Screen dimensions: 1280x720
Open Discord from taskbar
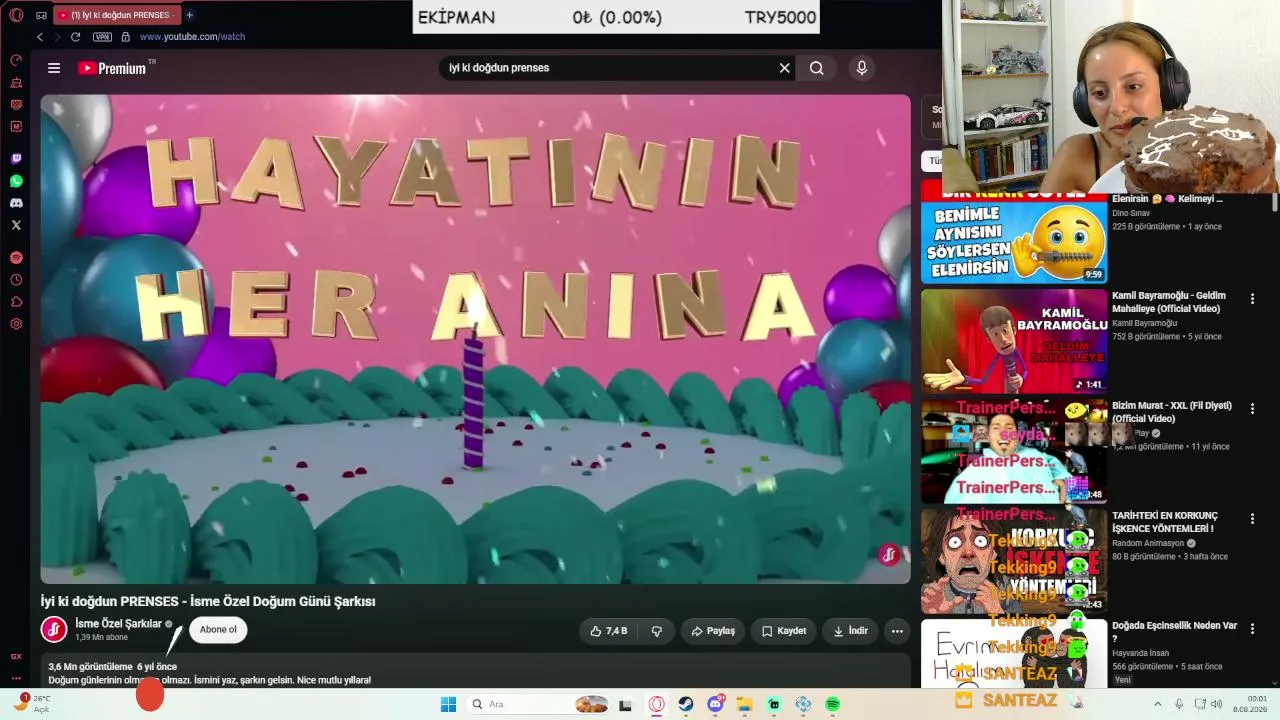tap(716, 704)
